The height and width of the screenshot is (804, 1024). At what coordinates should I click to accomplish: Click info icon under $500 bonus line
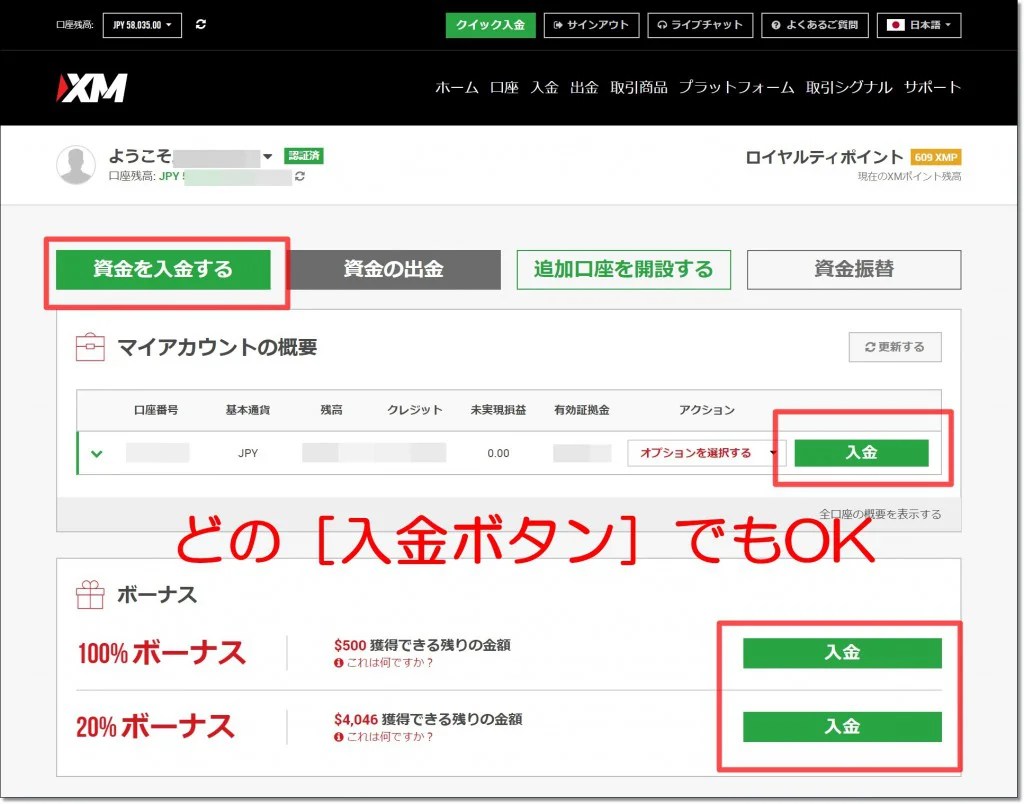(x=338, y=663)
